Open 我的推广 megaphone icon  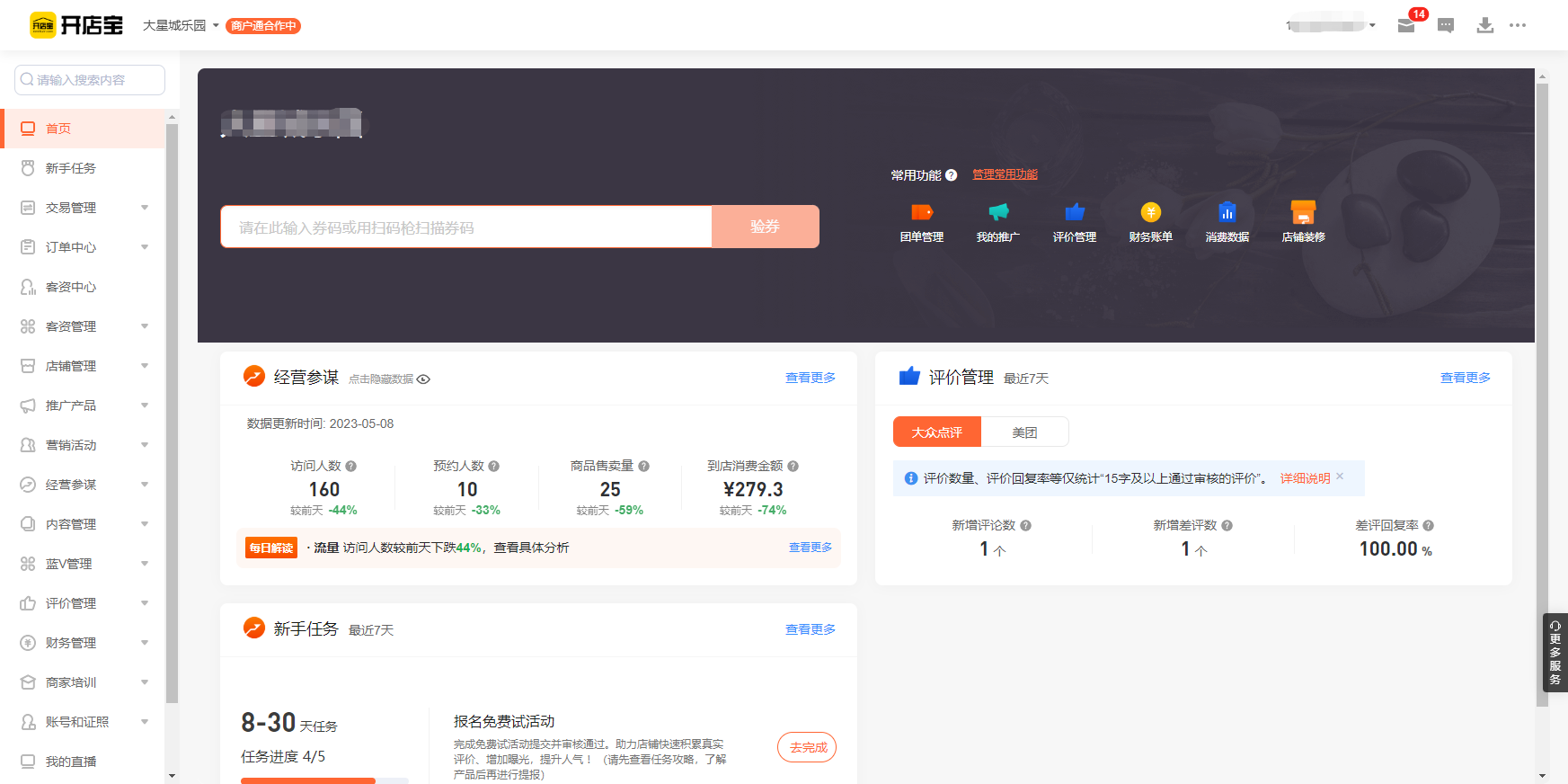(998, 213)
